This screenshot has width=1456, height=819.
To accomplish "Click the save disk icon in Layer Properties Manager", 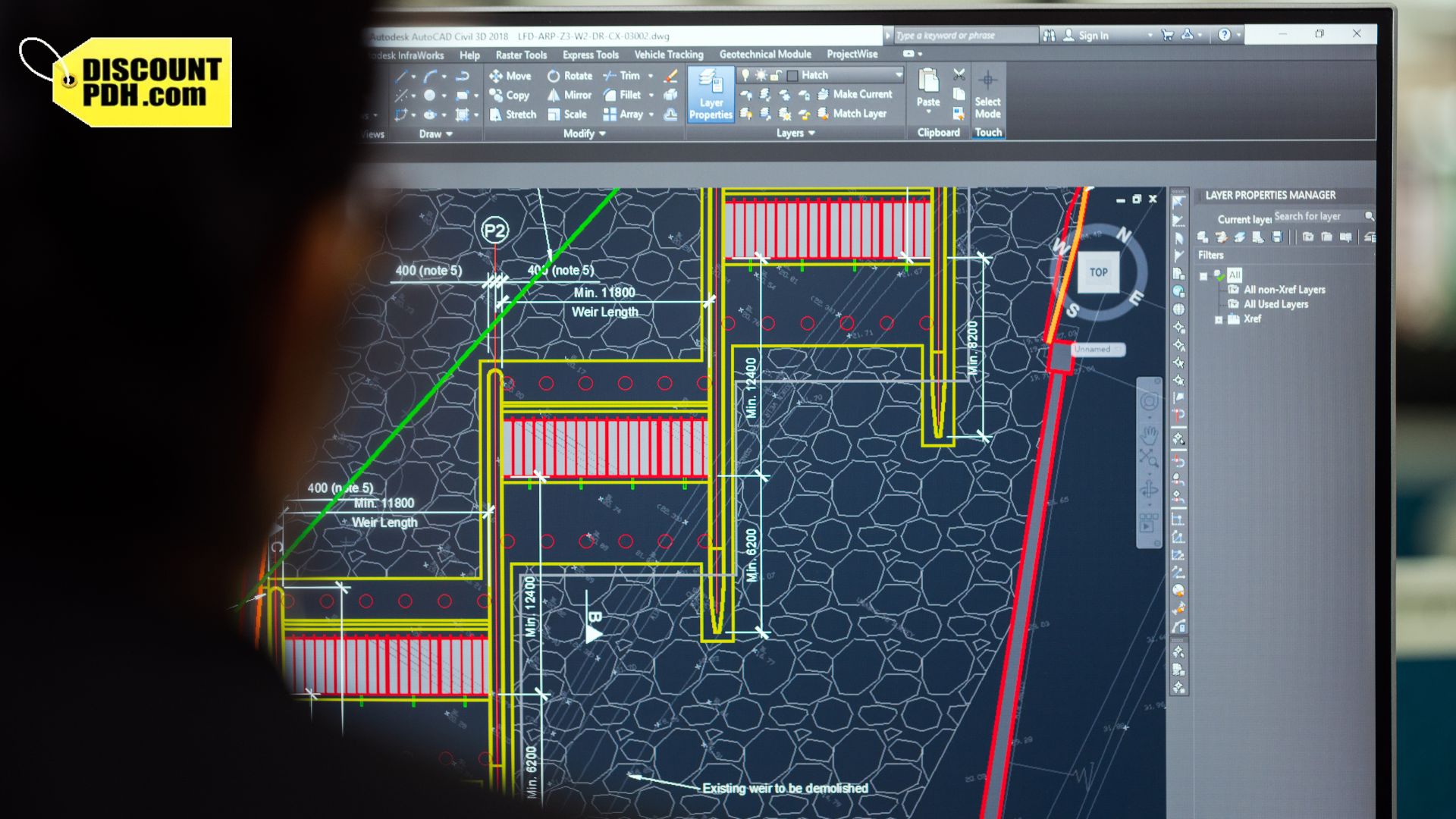I will tap(1277, 237).
